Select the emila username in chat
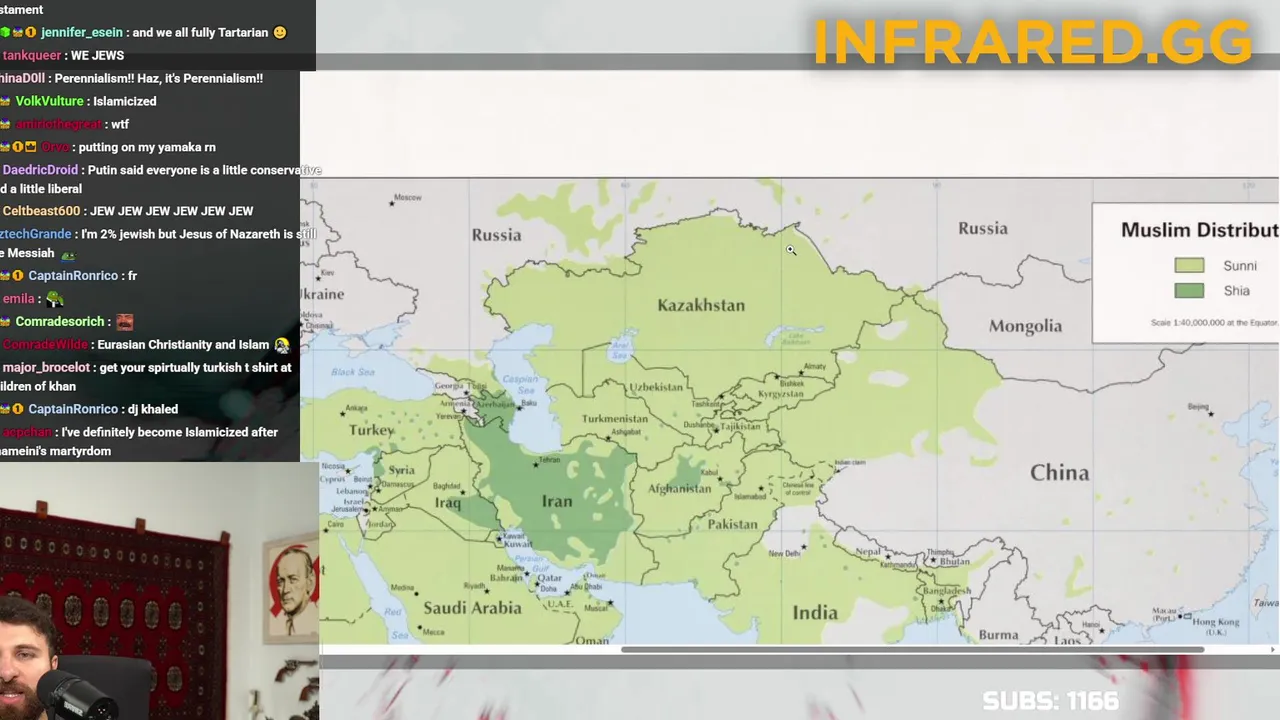 click(18, 299)
